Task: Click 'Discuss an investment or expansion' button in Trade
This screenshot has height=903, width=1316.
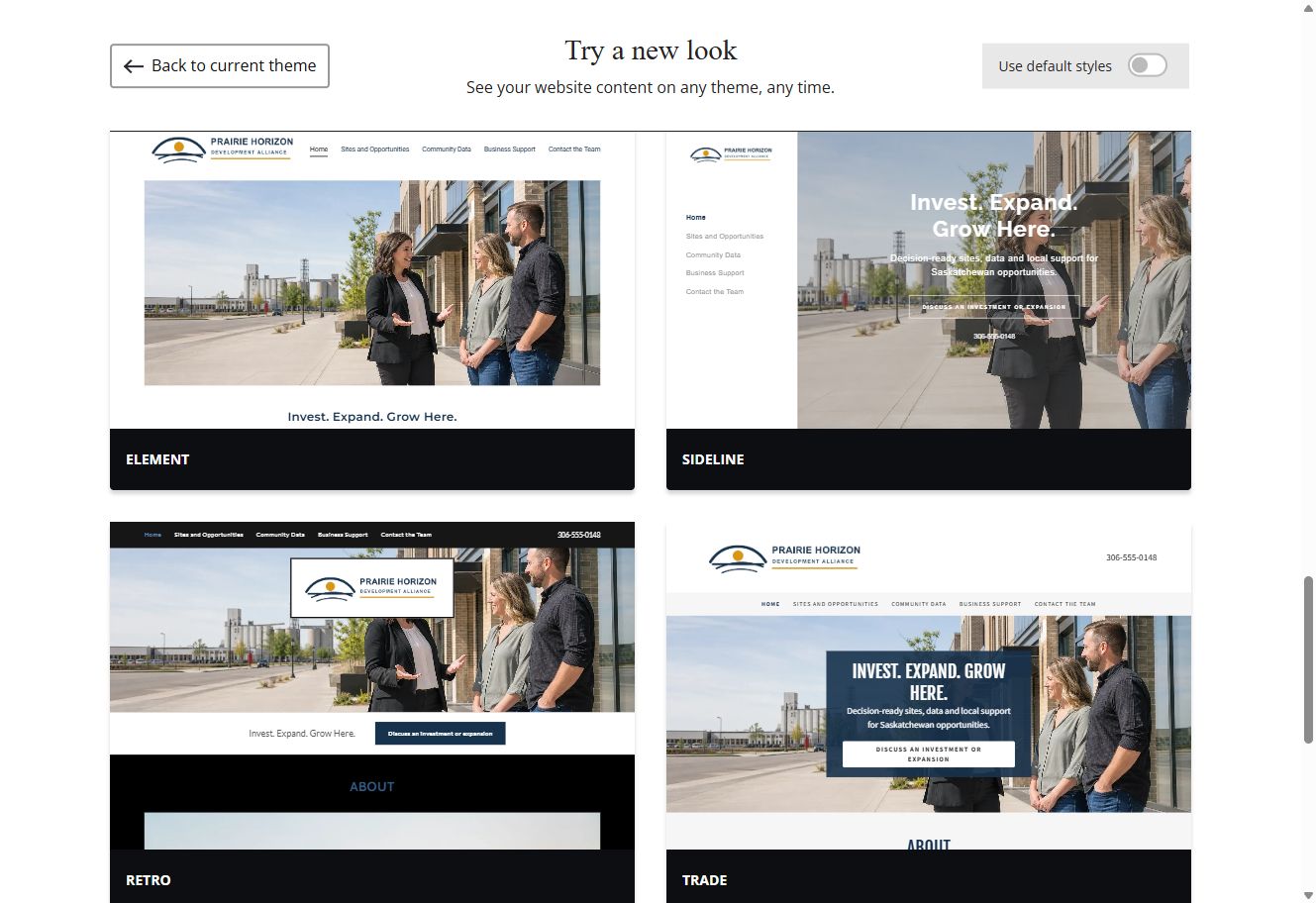Action: [929, 754]
